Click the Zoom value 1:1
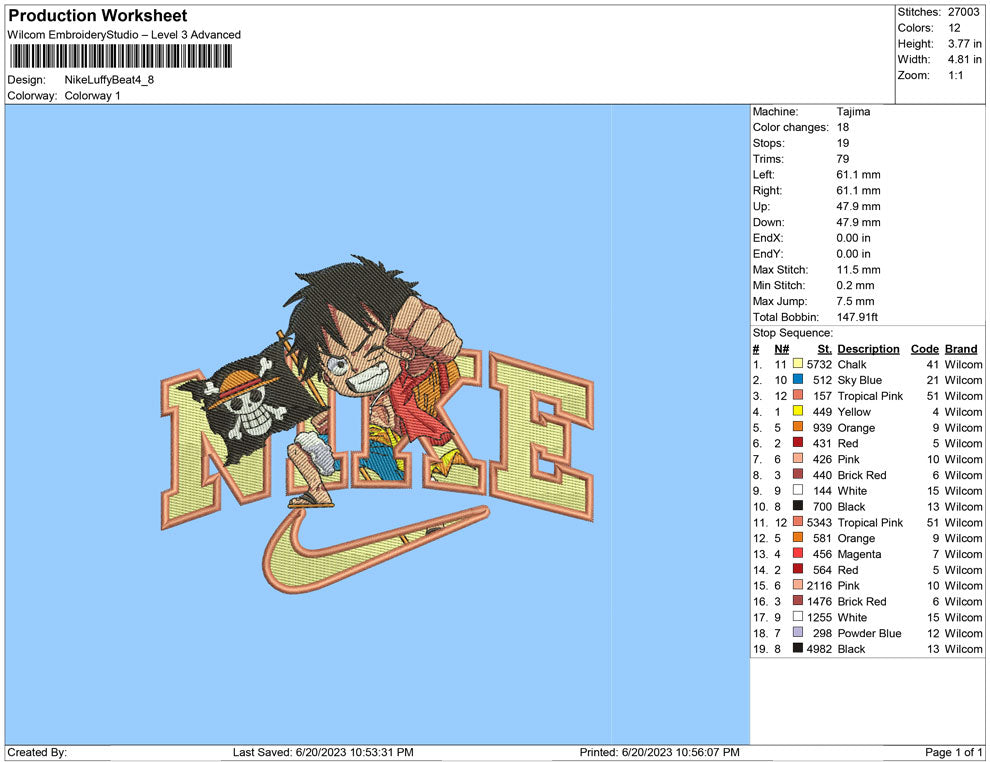990x762 pixels. 955,75
